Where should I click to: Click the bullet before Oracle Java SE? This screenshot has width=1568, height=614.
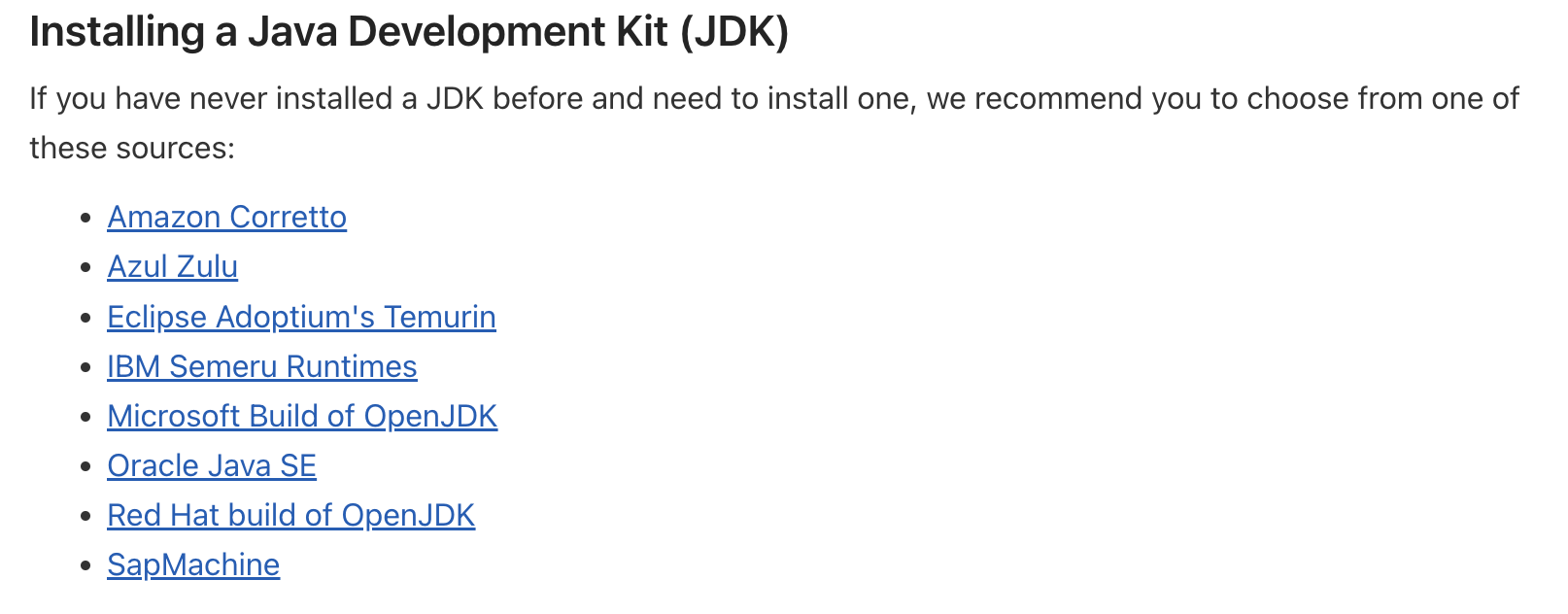[x=87, y=467]
